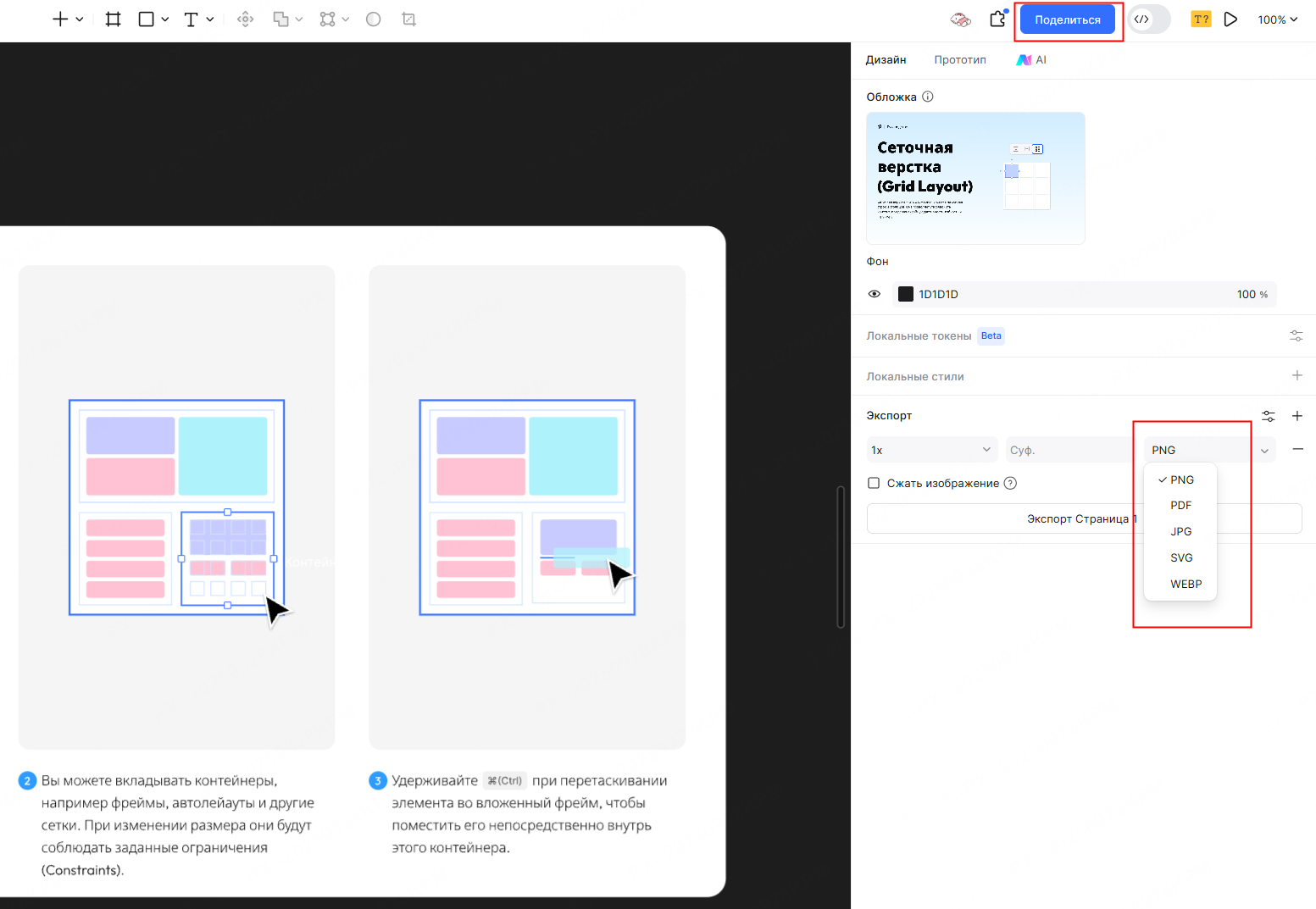The image size is (1316, 909).
Task: Click the 1D1D1D background color swatch
Action: [906, 294]
